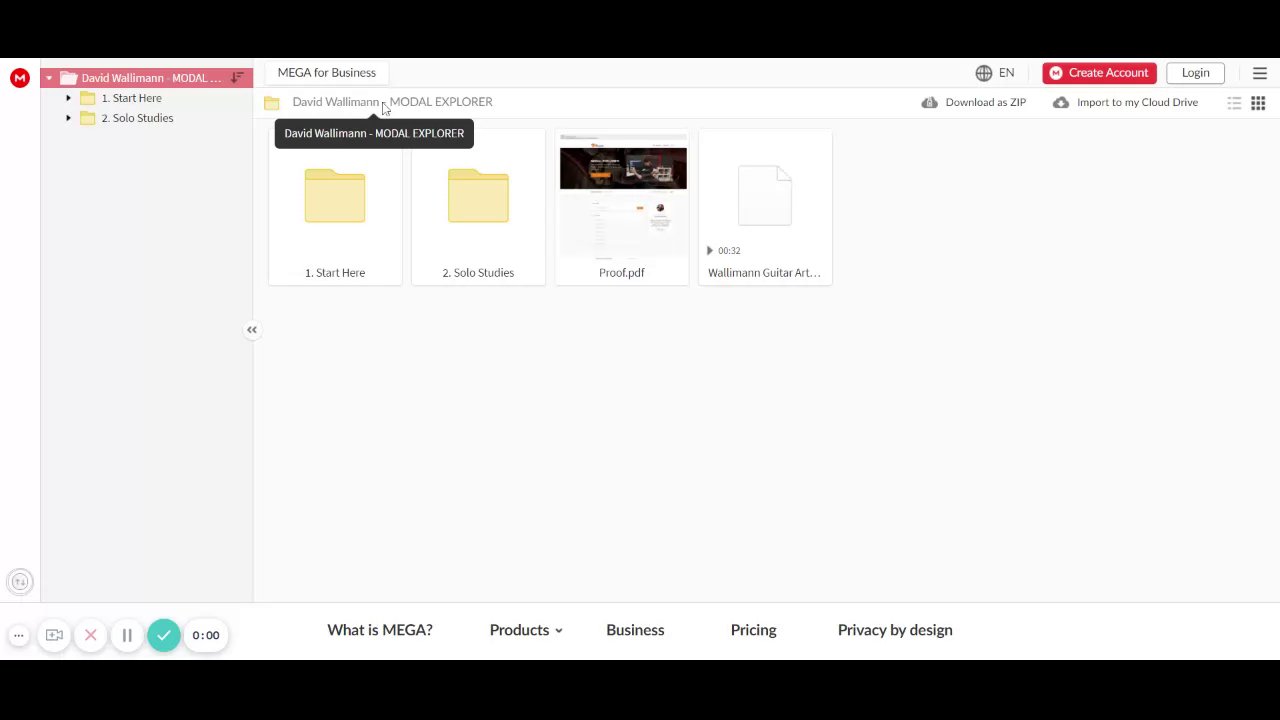The height and width of the screenshot is (720, 1280).
Task: Open the Business footer link
Action: click(635, 630)
